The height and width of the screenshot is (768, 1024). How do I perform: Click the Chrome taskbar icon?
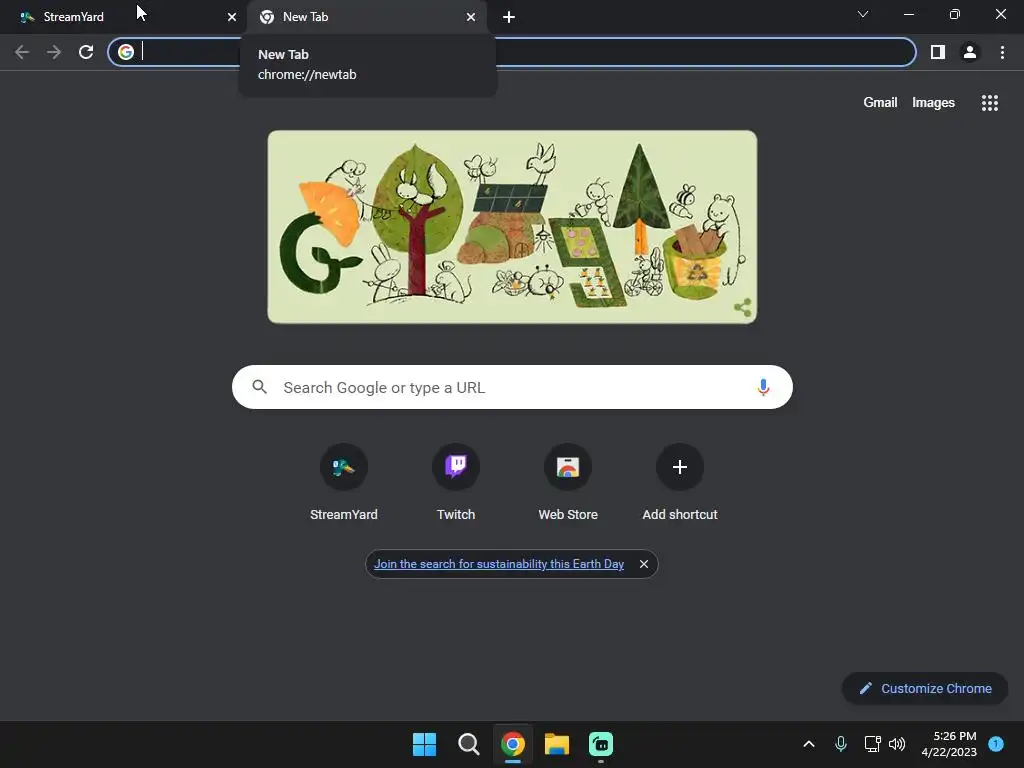pos(513,744)
